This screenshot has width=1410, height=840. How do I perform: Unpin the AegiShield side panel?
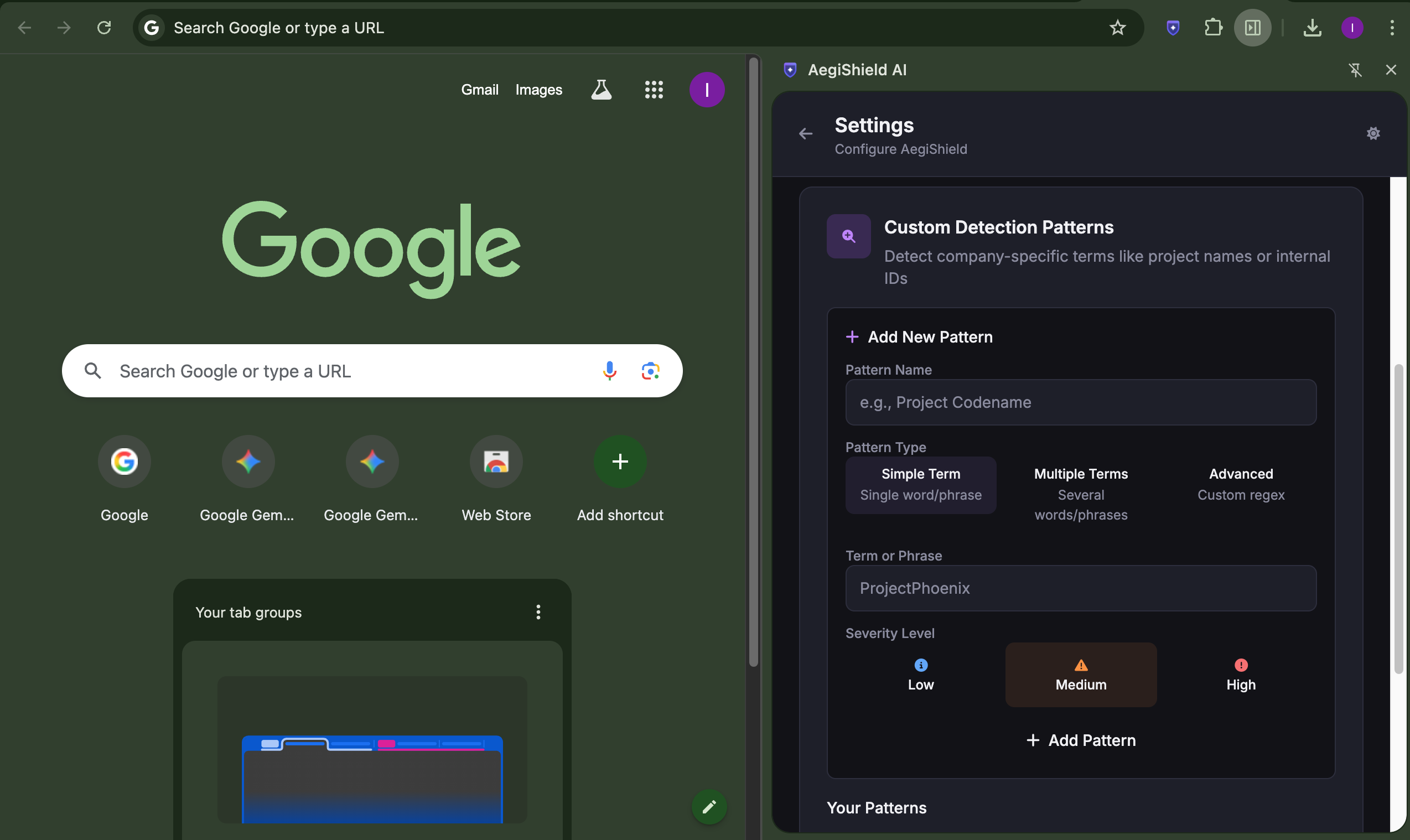1355,70
